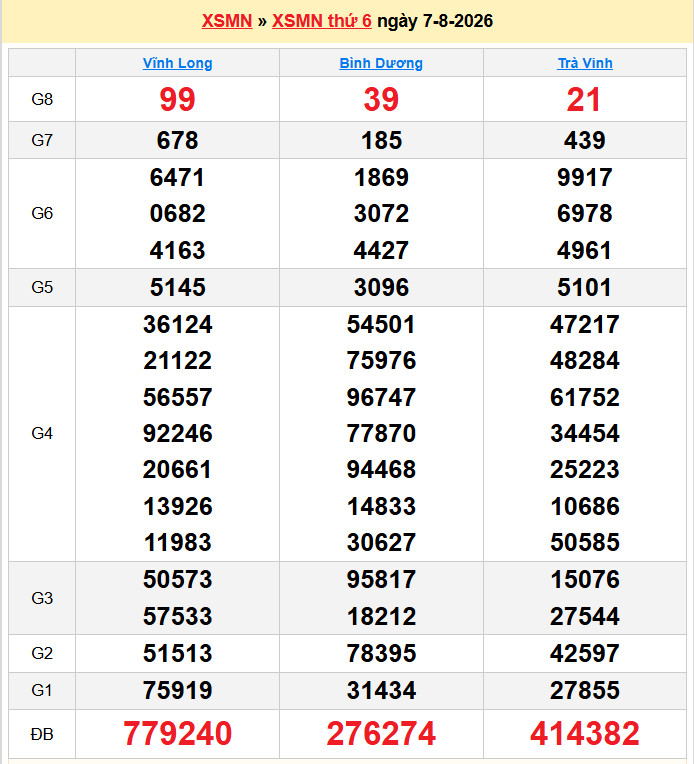Select Vĩnh Long G8 number 99
The image size is (694, 764).
tap(177, 99)
